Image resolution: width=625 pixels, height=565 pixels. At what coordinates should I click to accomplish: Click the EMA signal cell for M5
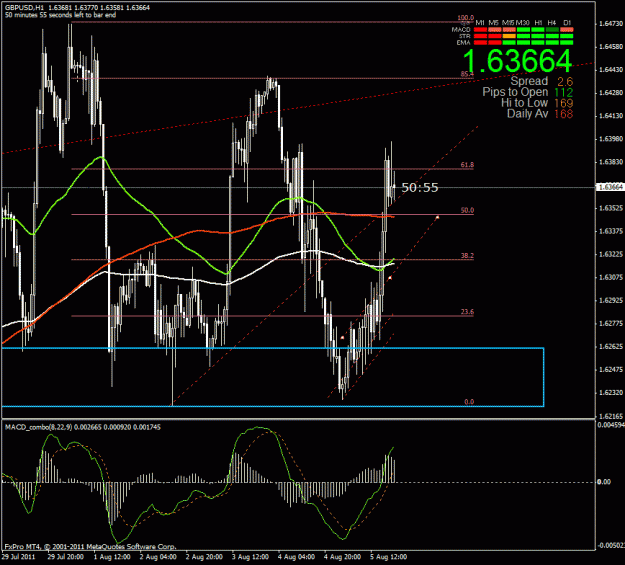(495, 43)
